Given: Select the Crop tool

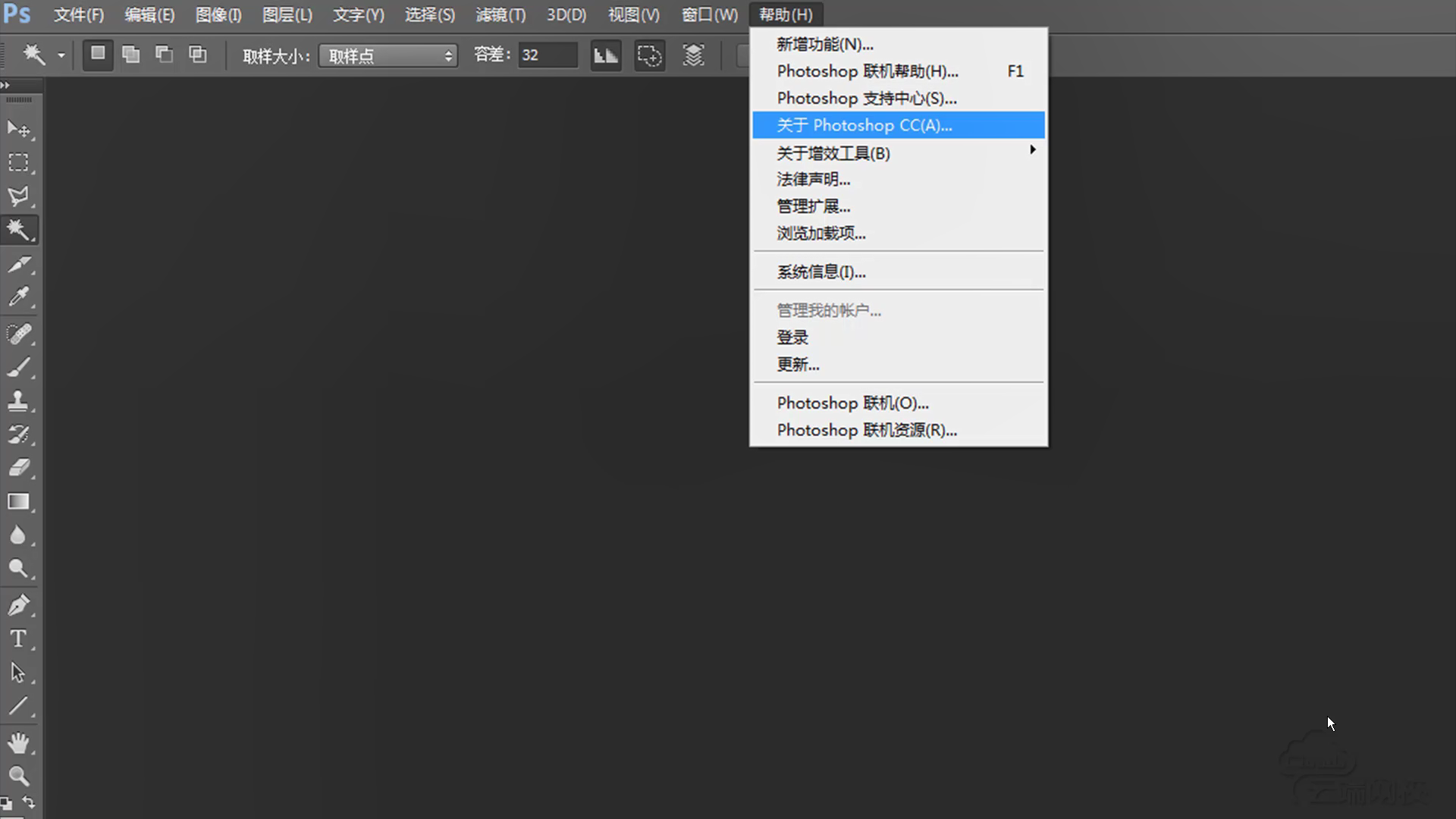Looking at the screenshot, I should 18,263.
